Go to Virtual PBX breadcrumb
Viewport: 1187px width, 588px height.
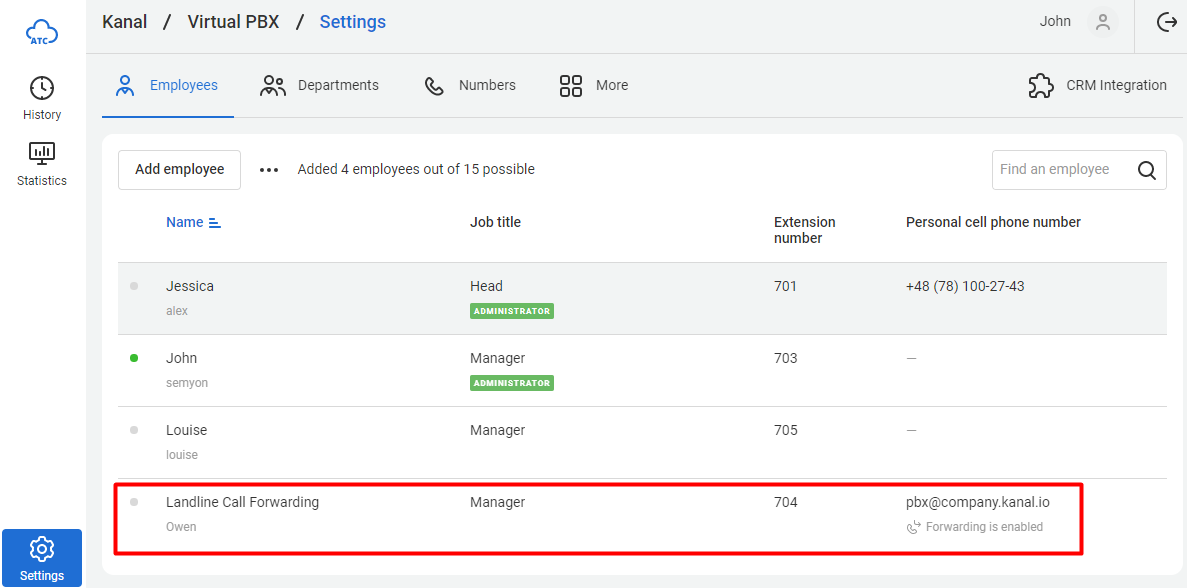click(233, 22)
